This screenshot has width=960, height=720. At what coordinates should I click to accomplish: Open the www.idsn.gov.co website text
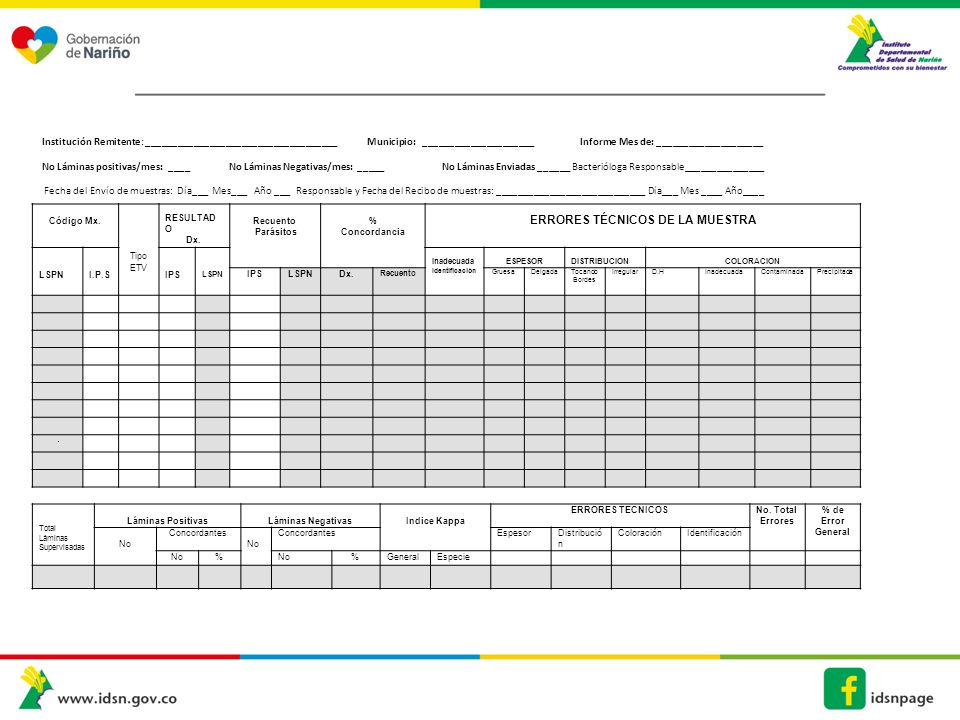tap(117, 698)
